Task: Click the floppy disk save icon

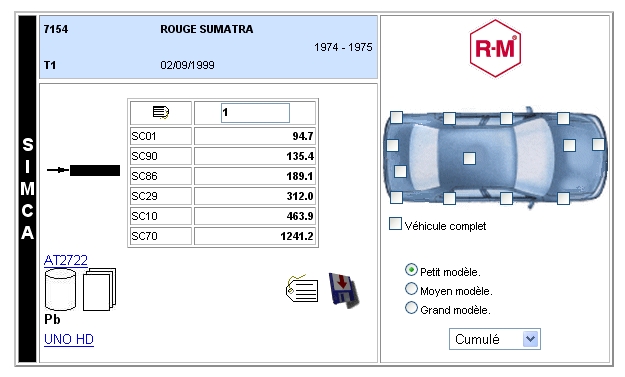Action: pyautogui.click(x=344, y=291)
